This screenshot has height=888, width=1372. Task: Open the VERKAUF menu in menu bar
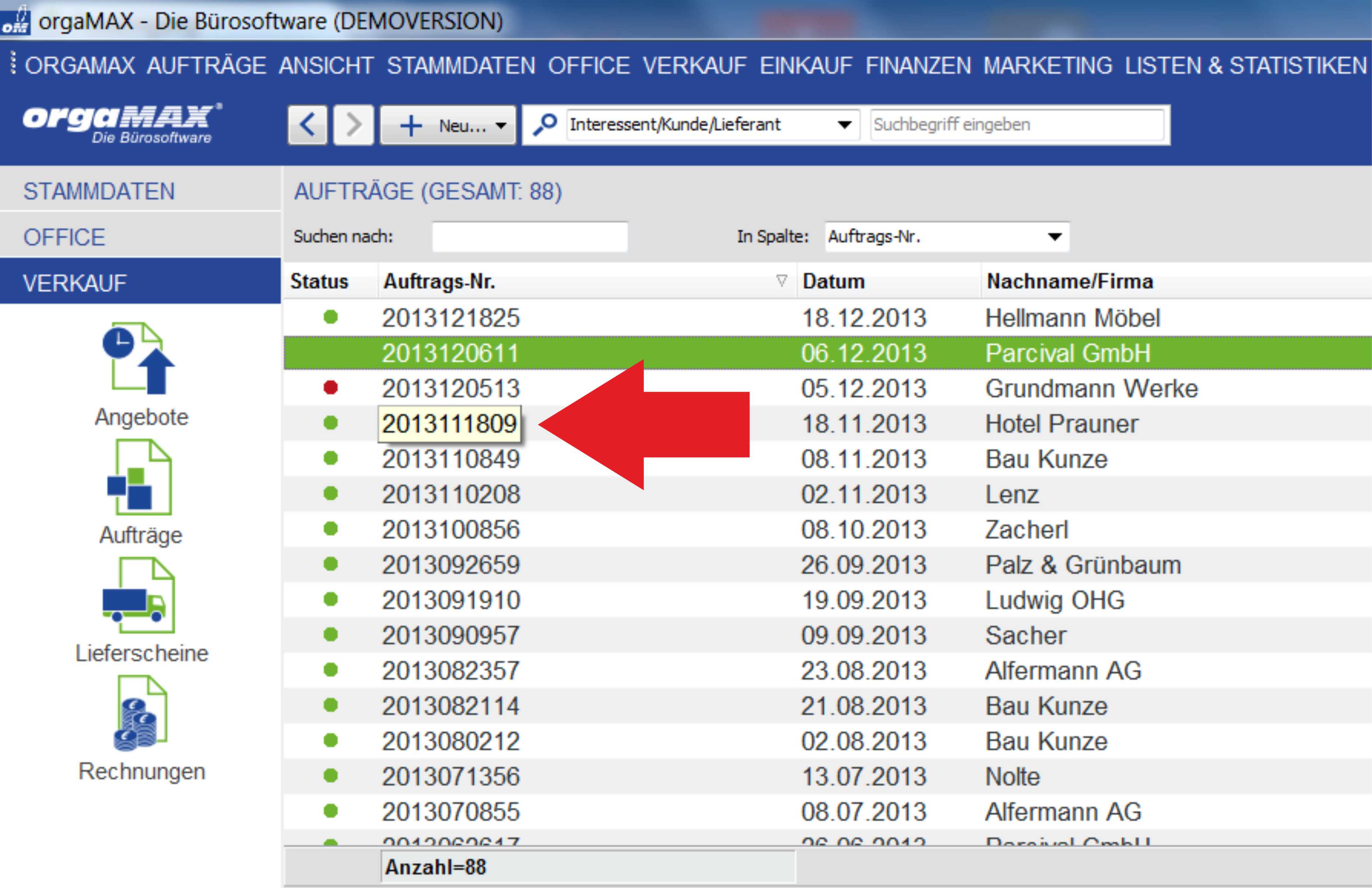pos(695,66)
